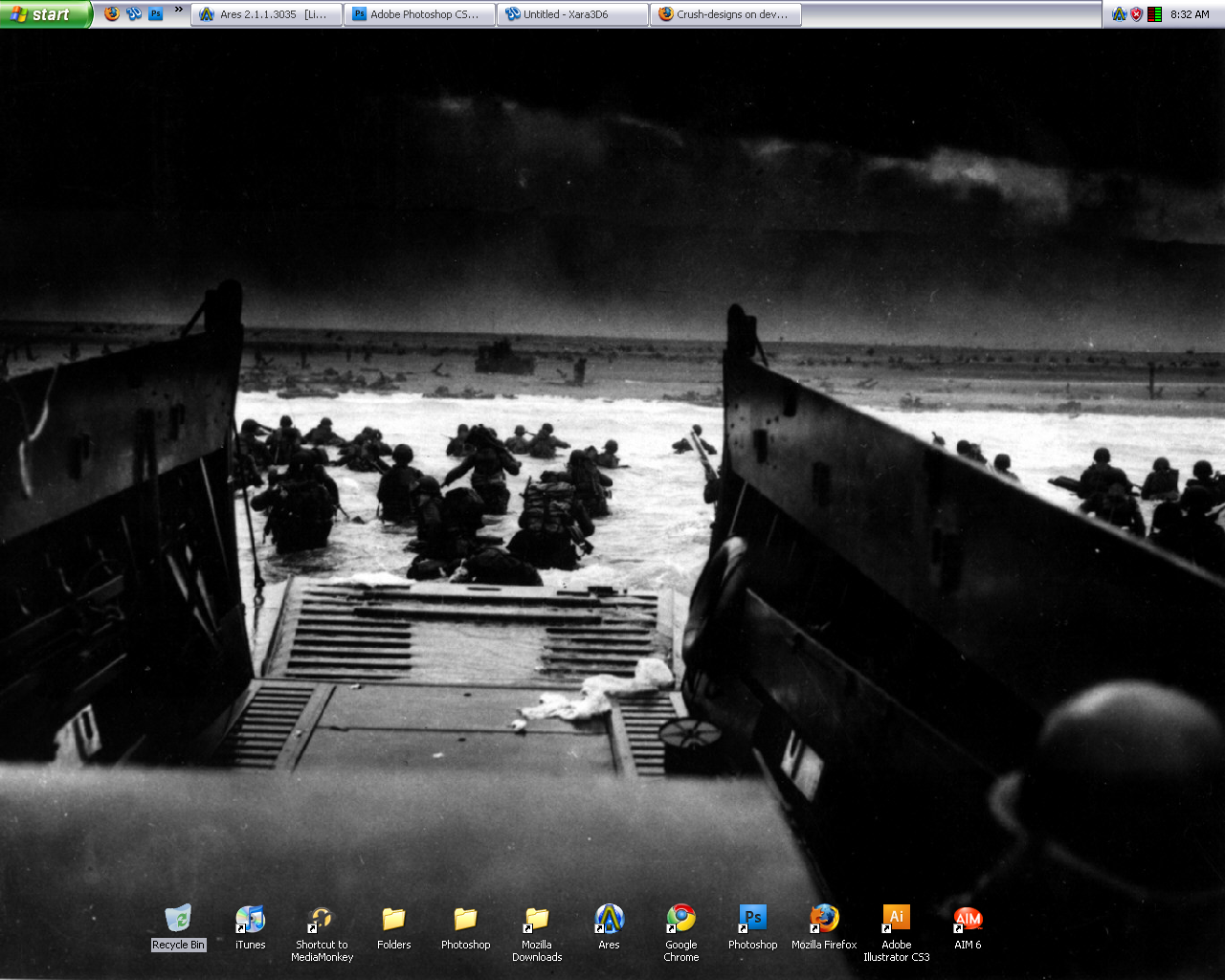Click the green meter tray icon

coord(1155,14)
